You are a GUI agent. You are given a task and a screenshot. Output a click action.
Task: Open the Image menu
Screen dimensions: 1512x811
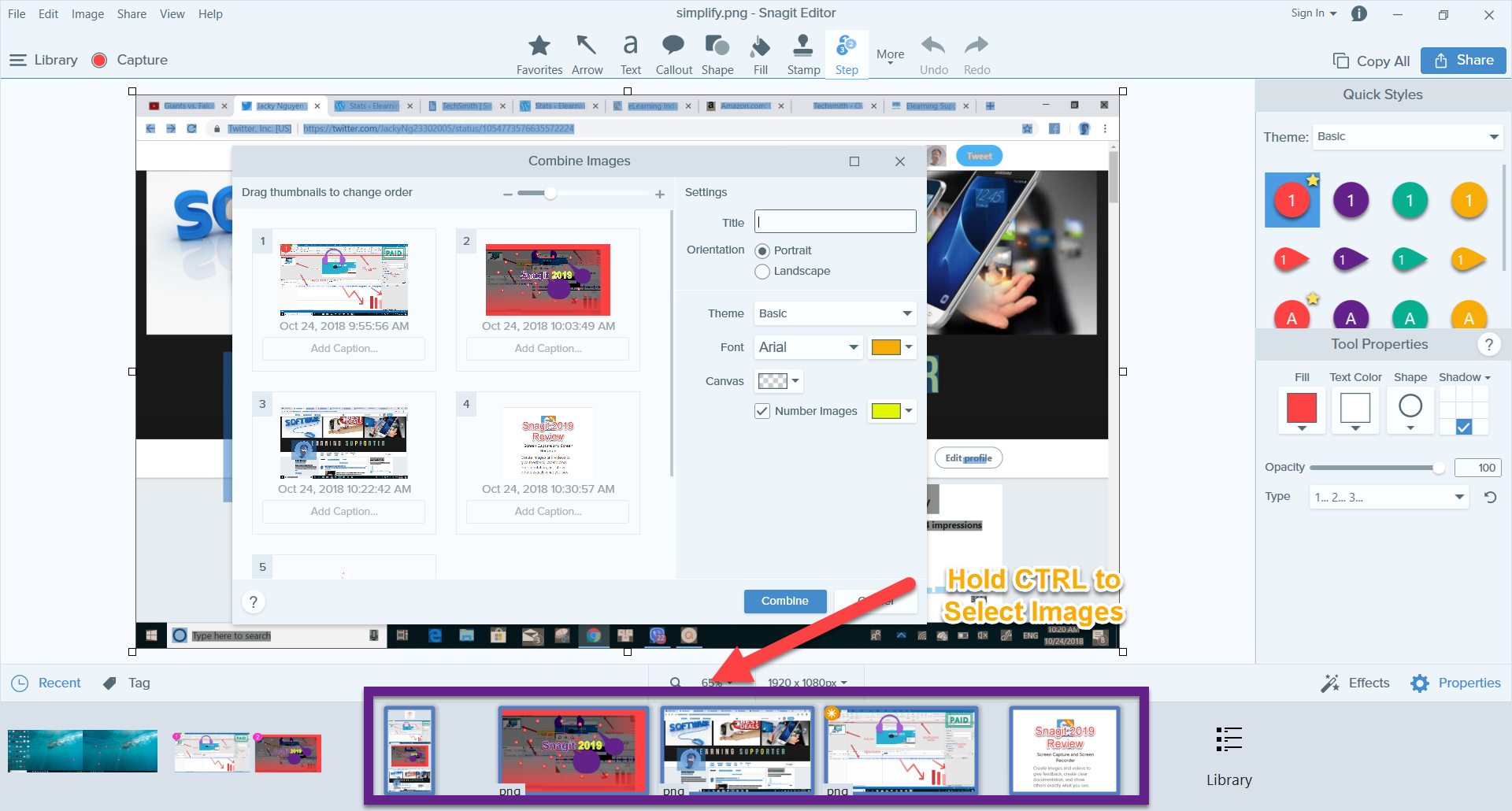click(x=87, y=13)
